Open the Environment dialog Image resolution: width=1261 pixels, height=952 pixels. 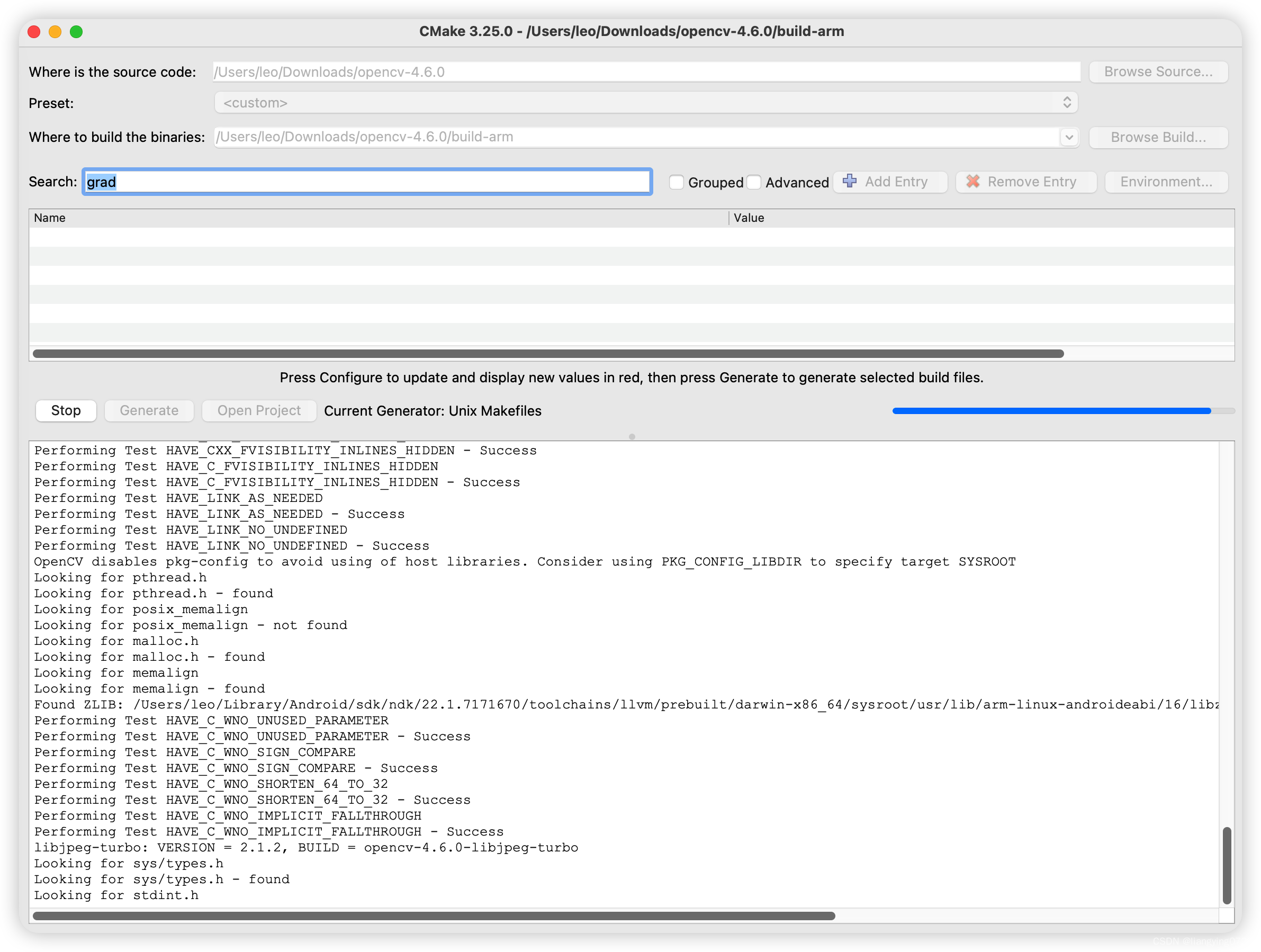click(x=1166, y=181)
